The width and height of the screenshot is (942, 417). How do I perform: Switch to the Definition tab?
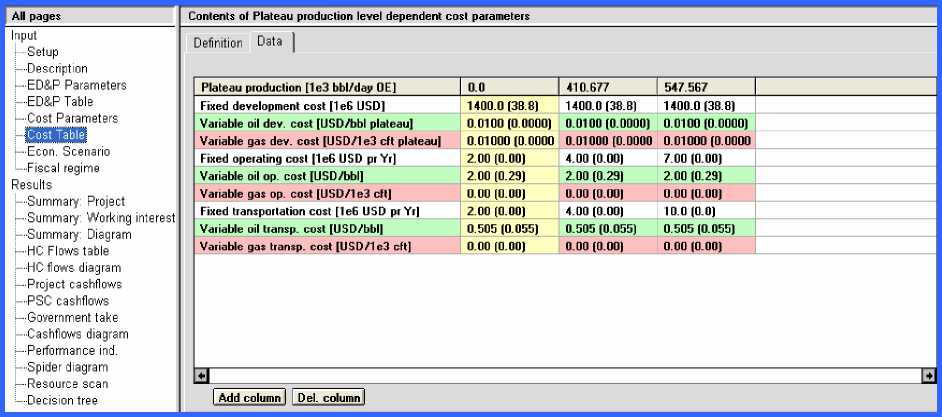click(217, 43)
